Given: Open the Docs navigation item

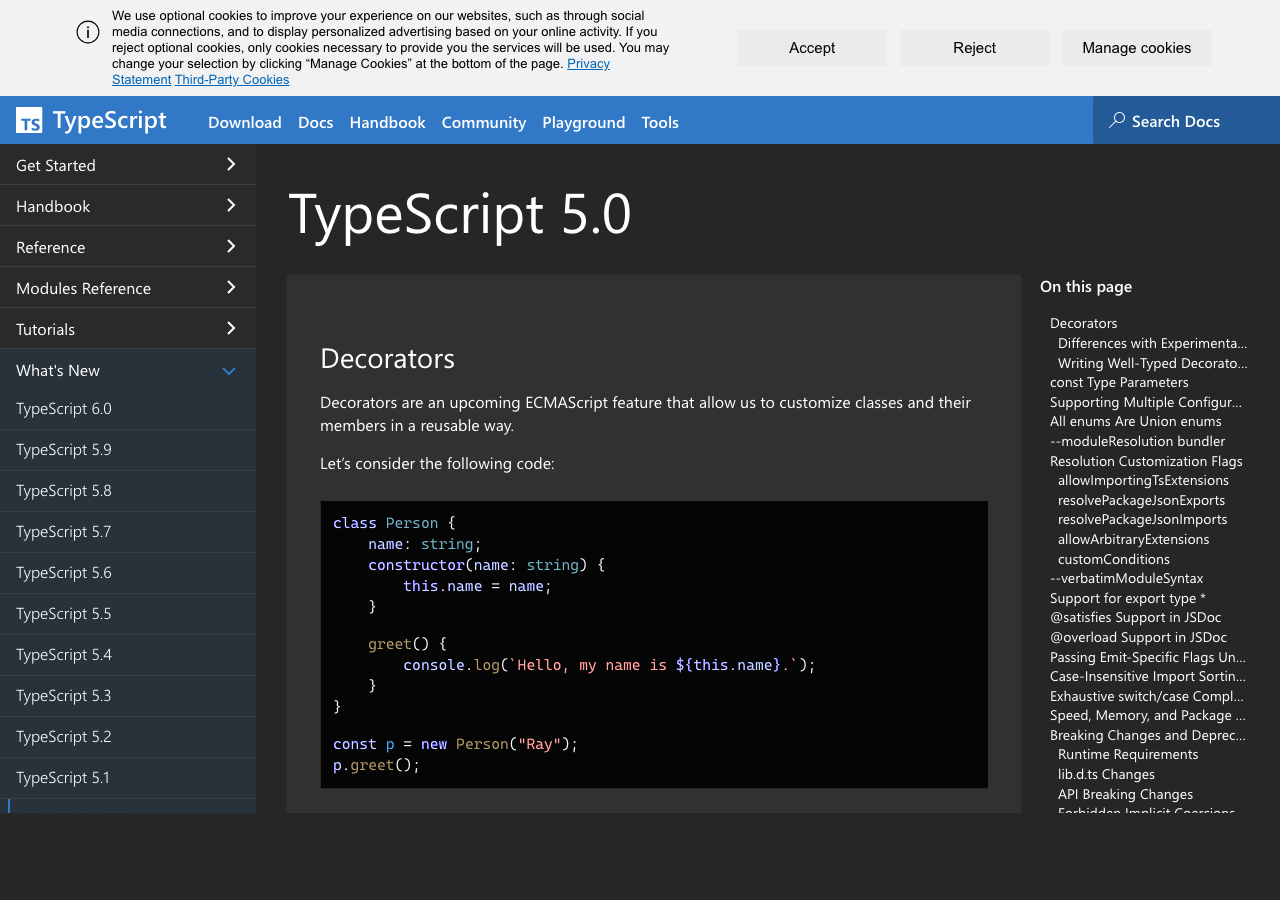Looking at the screenshot, I should coord(315,122).
